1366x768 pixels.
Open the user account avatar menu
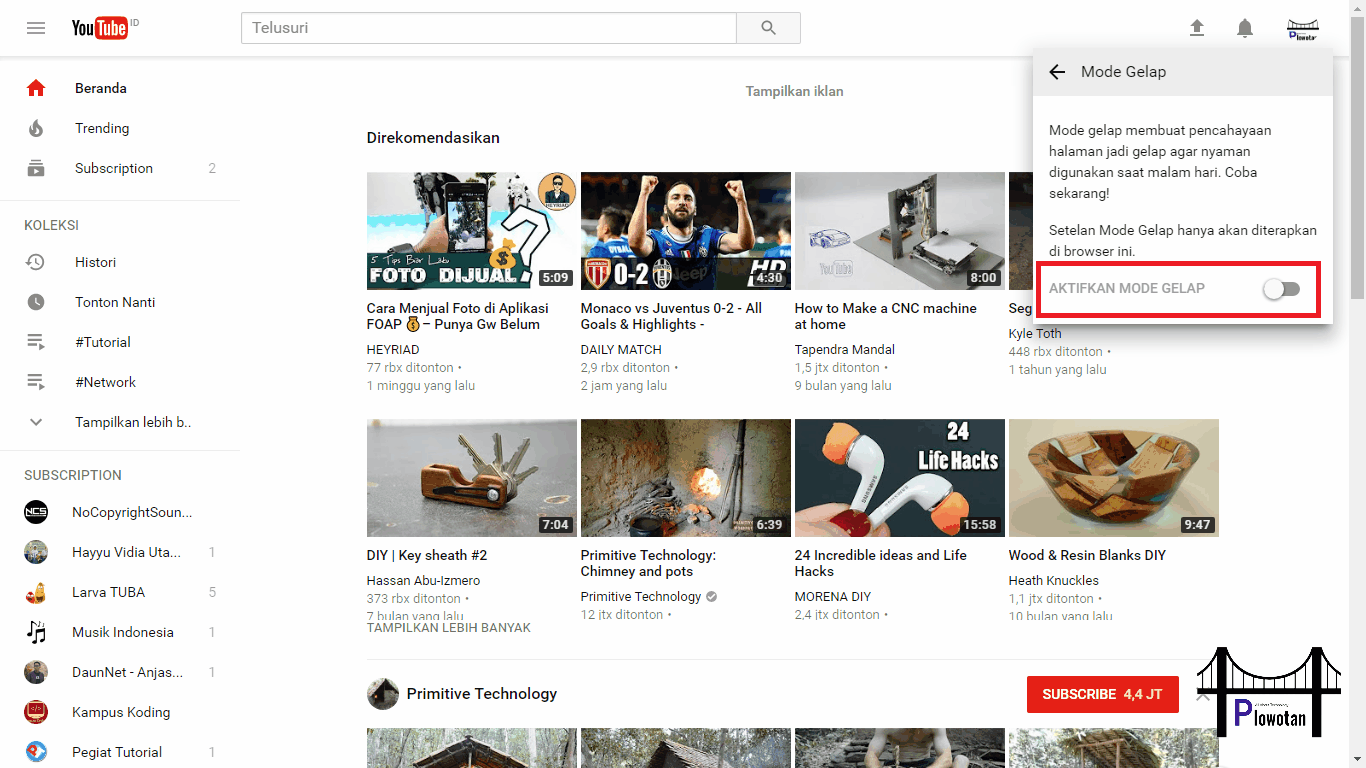coord(1302,27)
